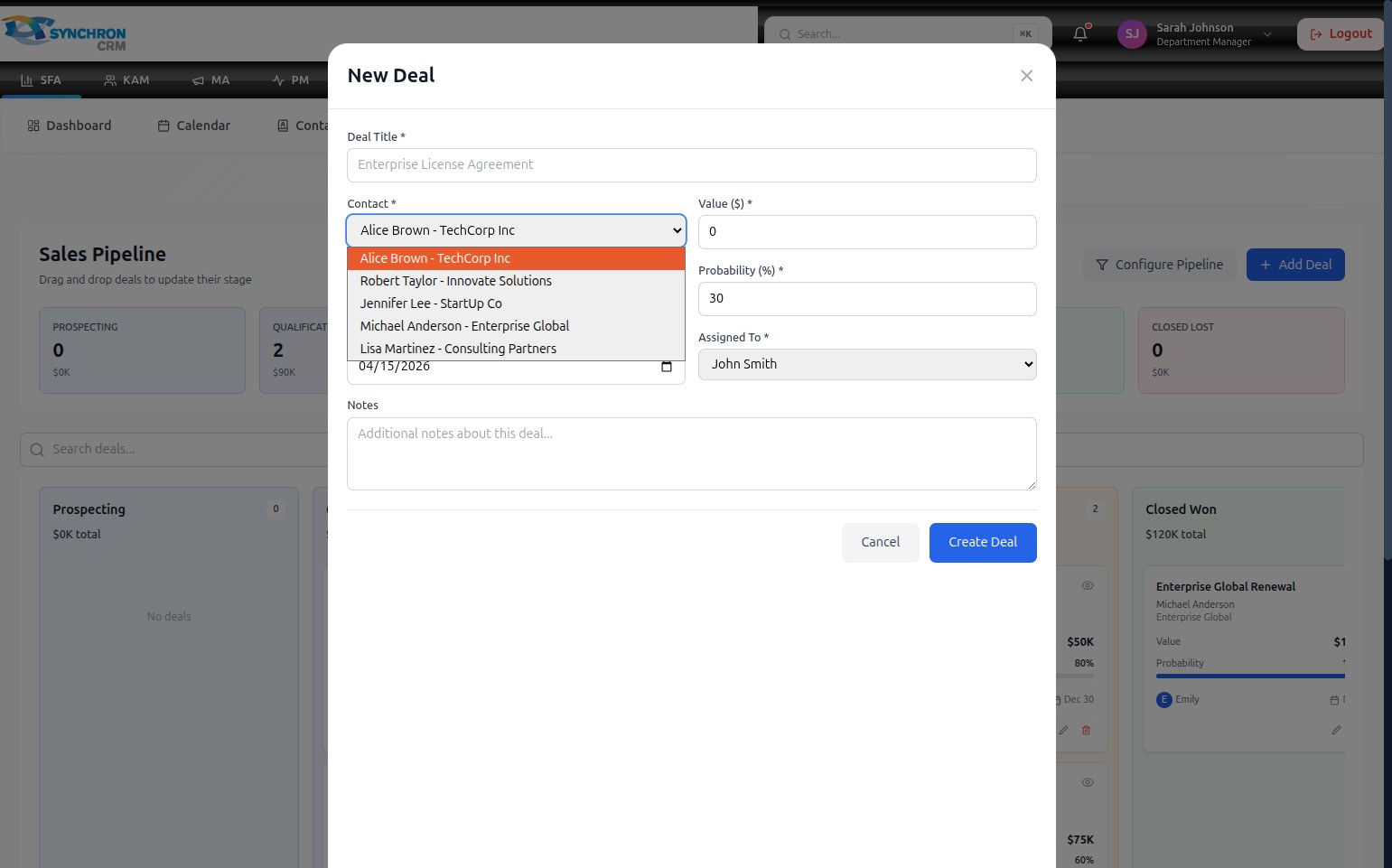
Task: Click the Notes text area
Action: point(692,453)
